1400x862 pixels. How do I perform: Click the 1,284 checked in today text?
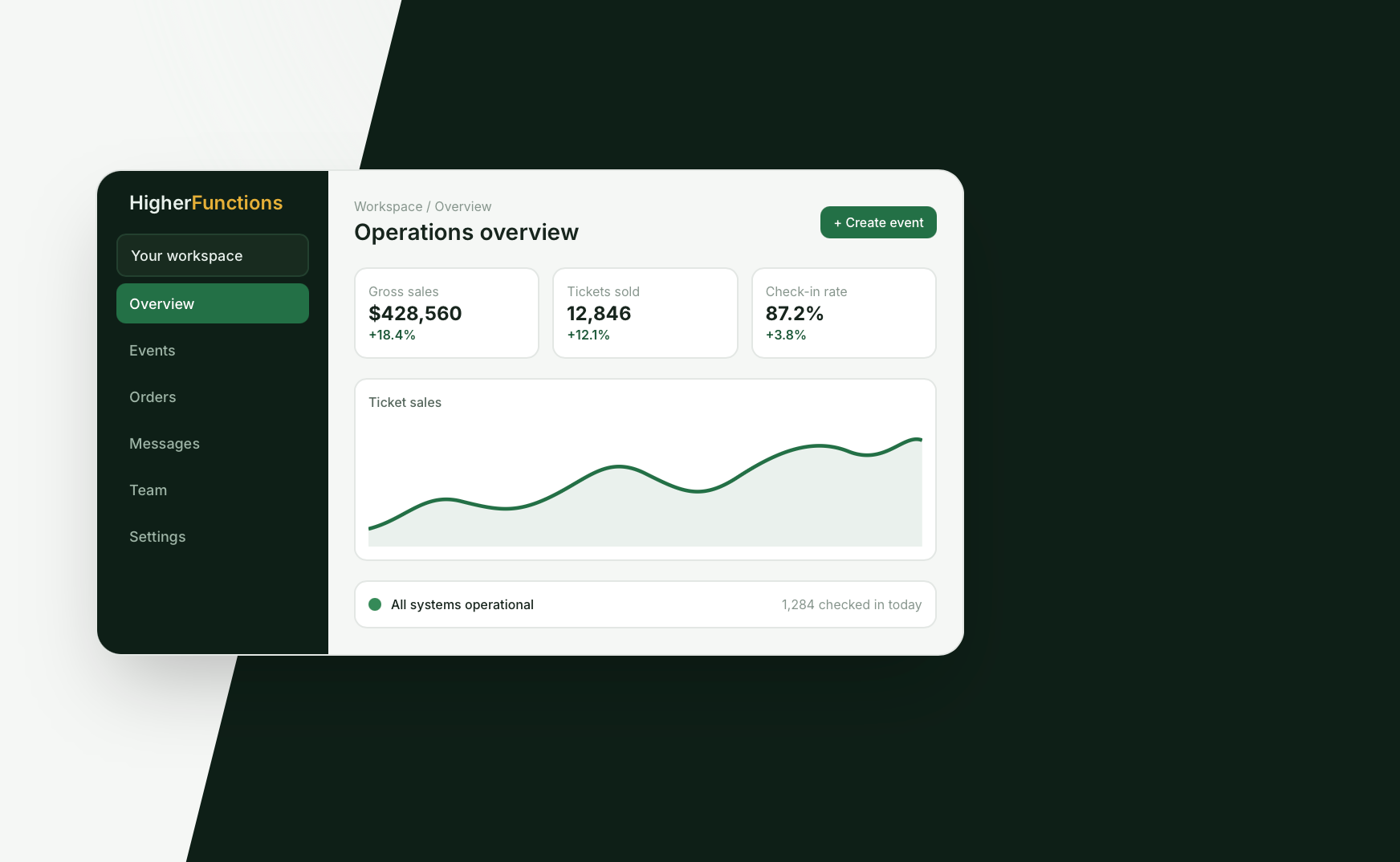click(852, 604)
